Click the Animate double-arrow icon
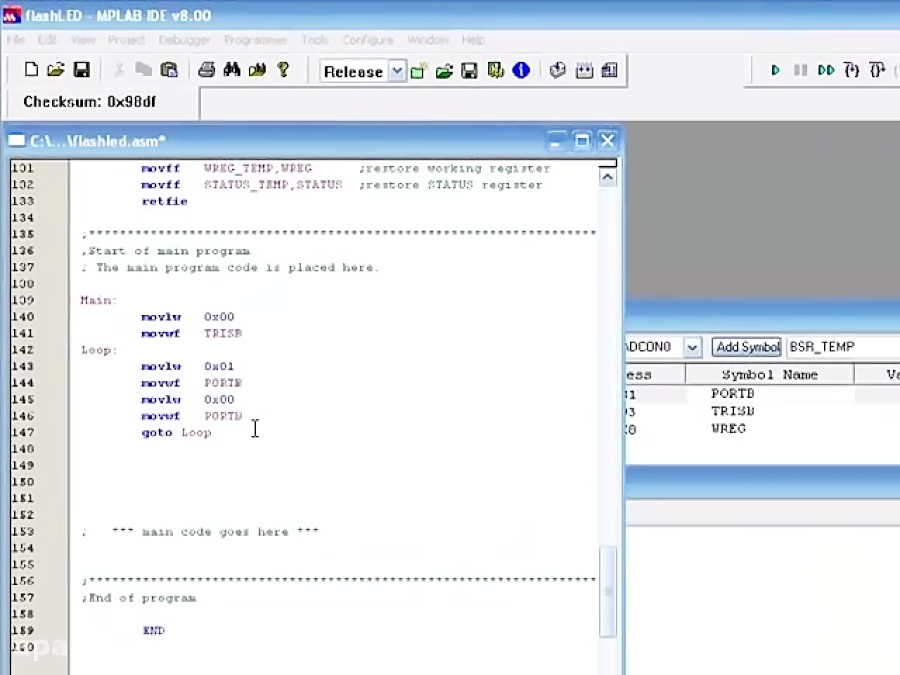900x675 pixels. coord(826,70)
